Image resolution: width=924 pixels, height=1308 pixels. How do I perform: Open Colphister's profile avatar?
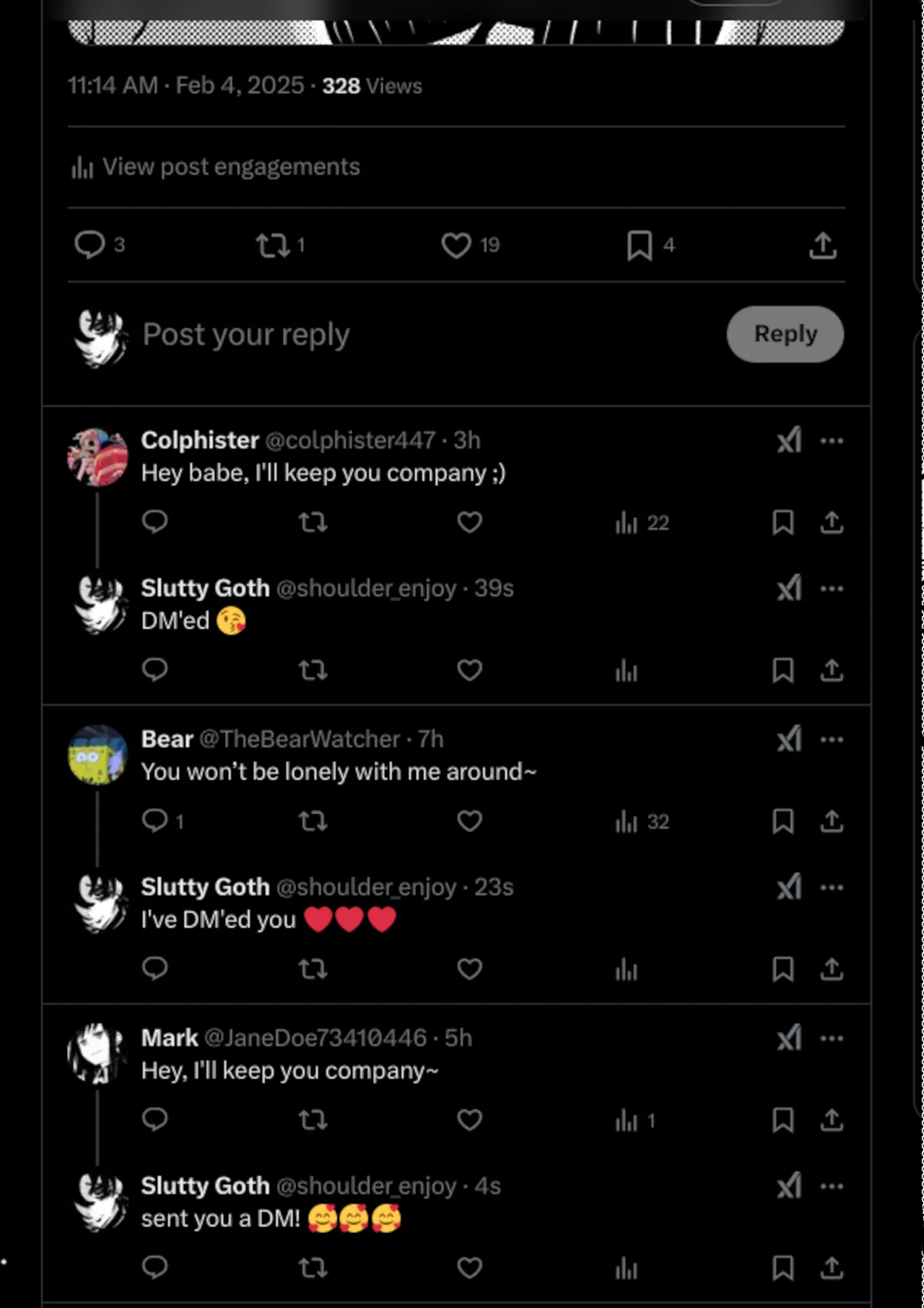coord(97,457)
